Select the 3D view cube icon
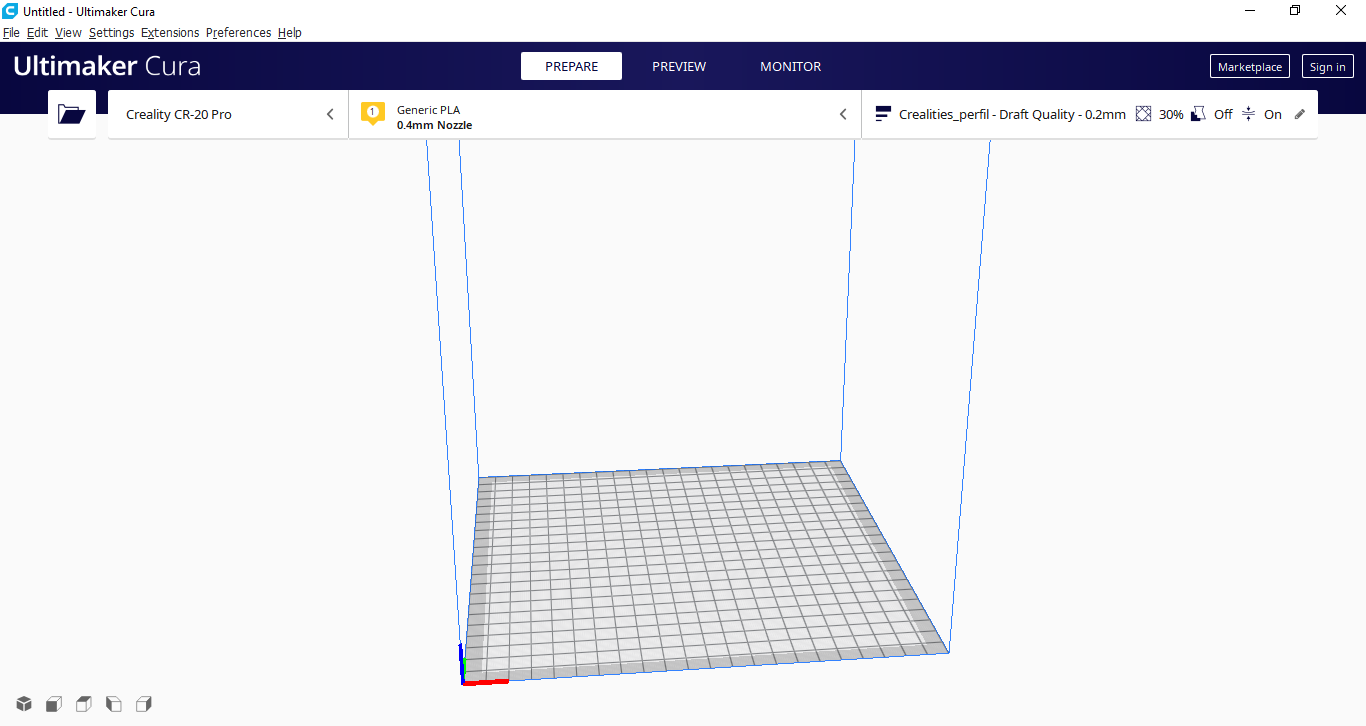This screenshot has height=726, width=1366. [24, 704]
